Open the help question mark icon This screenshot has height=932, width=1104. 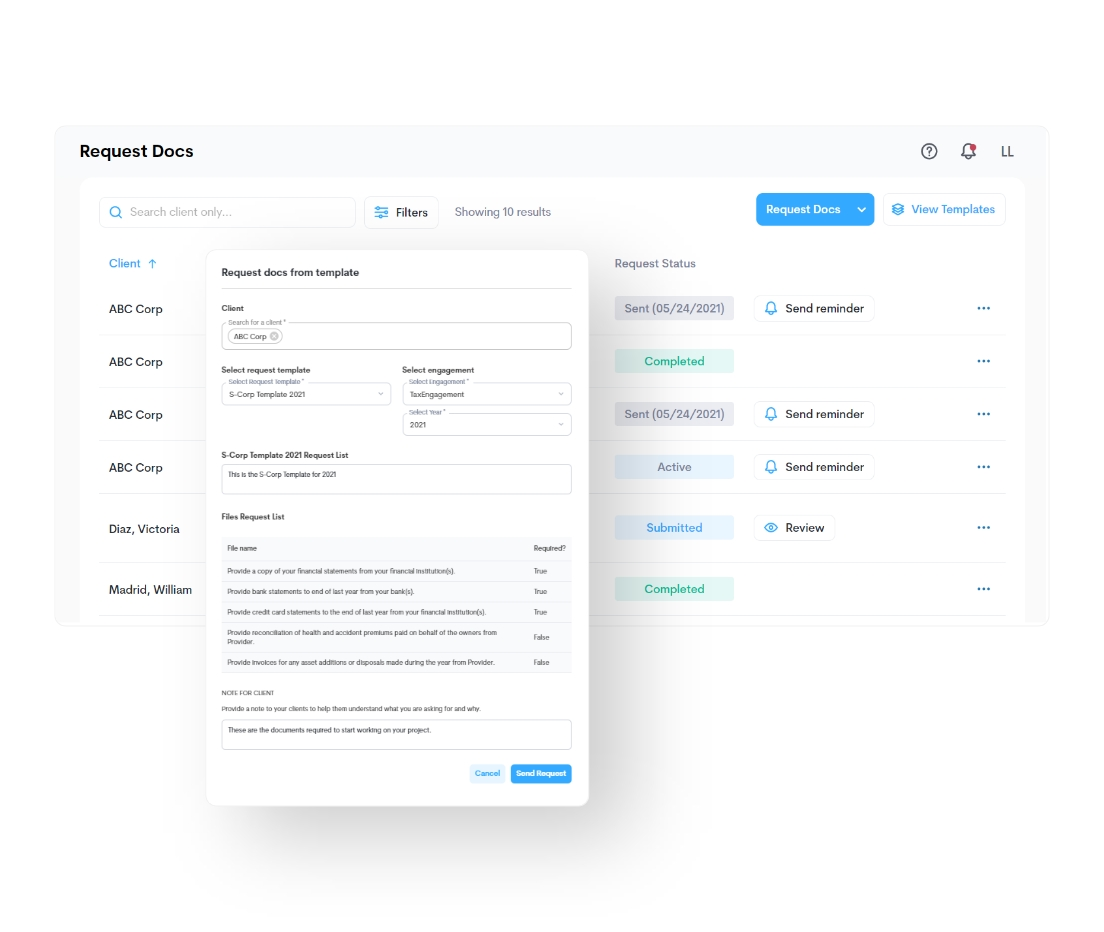pos(929,151)
